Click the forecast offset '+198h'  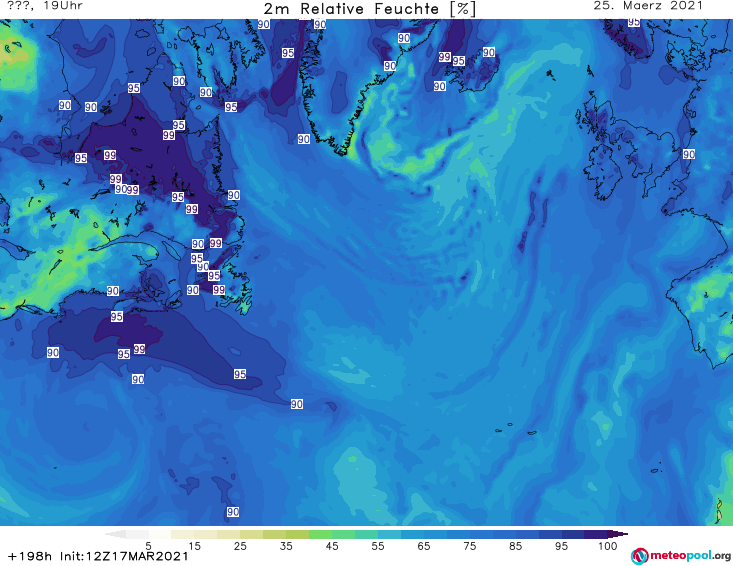coord(30,556)
